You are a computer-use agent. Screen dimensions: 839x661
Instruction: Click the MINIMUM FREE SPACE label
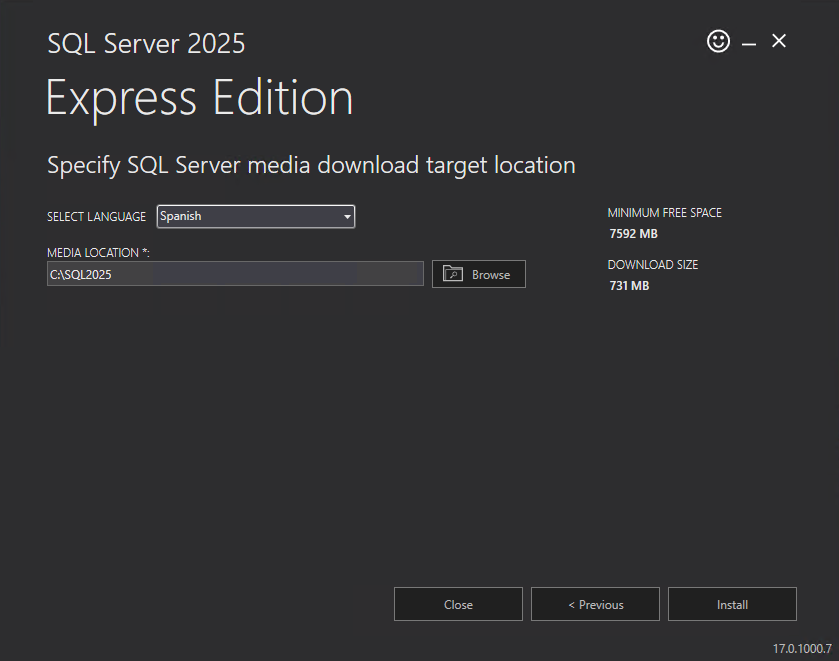pos(665,213)
